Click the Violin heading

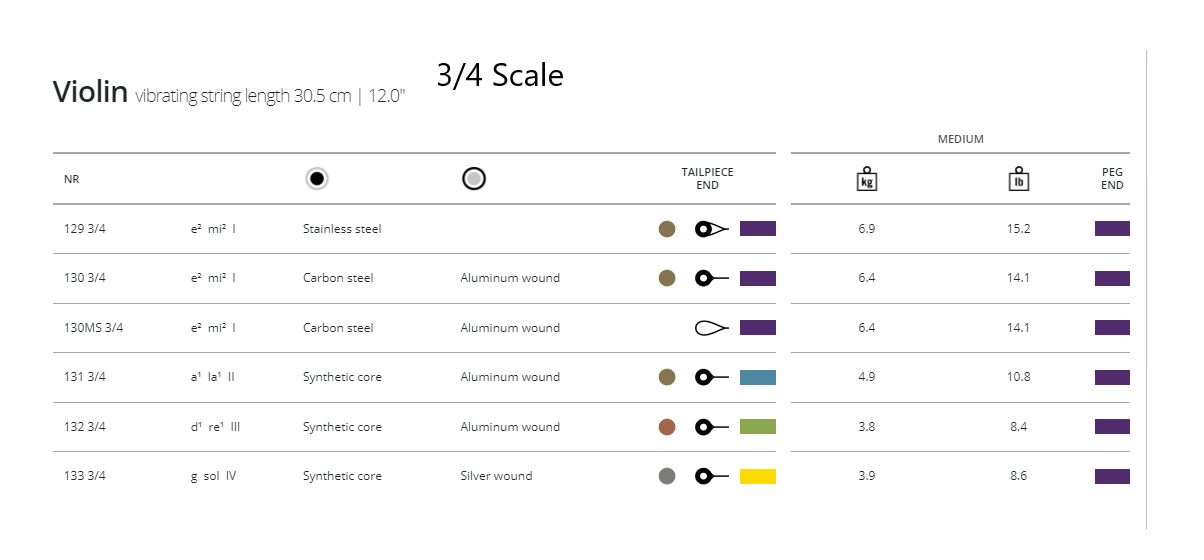click(90, 92)
